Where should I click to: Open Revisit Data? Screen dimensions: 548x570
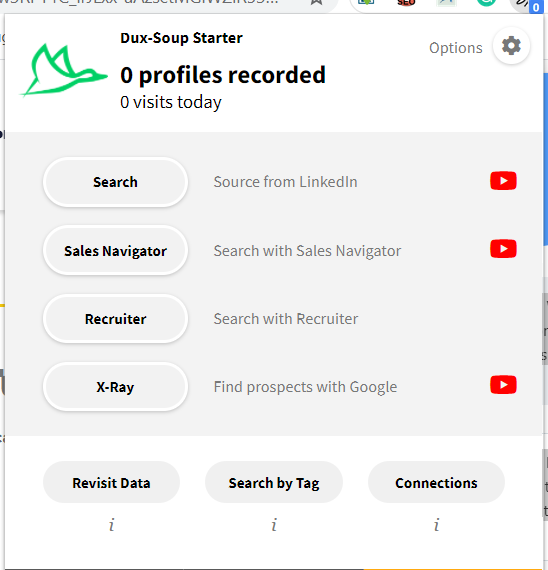[111, 482]
